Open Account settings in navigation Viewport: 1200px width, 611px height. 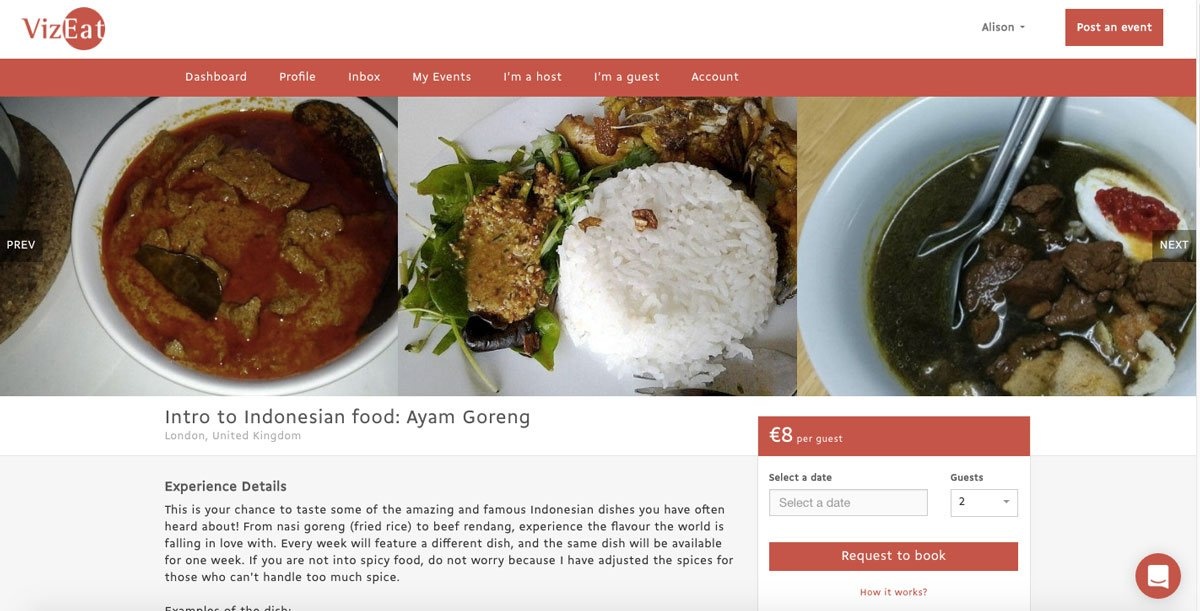tap(715, 77)
